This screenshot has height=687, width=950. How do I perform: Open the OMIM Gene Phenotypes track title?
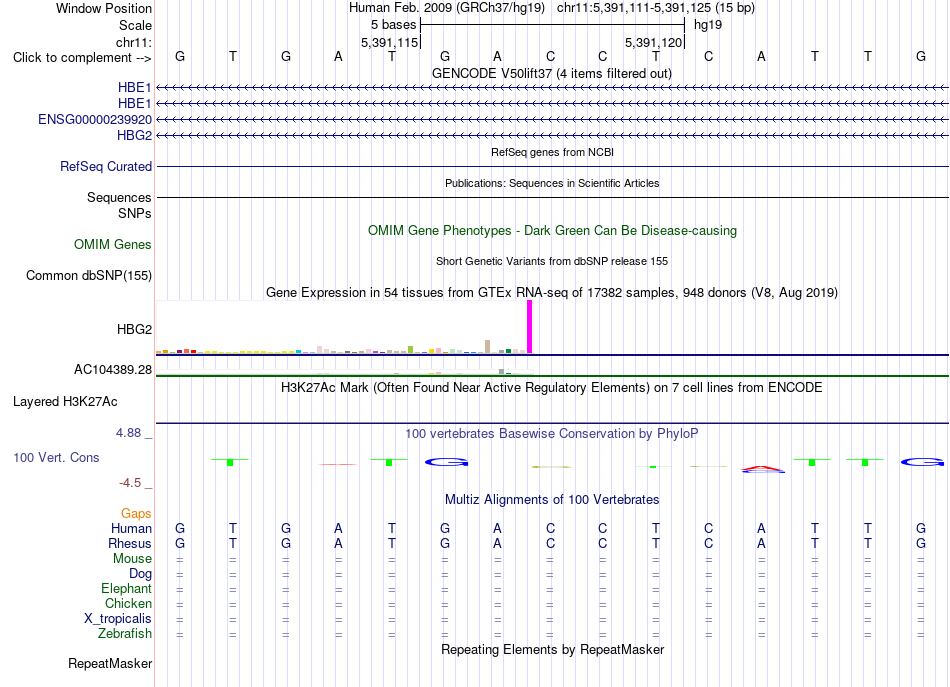point(552,230)
